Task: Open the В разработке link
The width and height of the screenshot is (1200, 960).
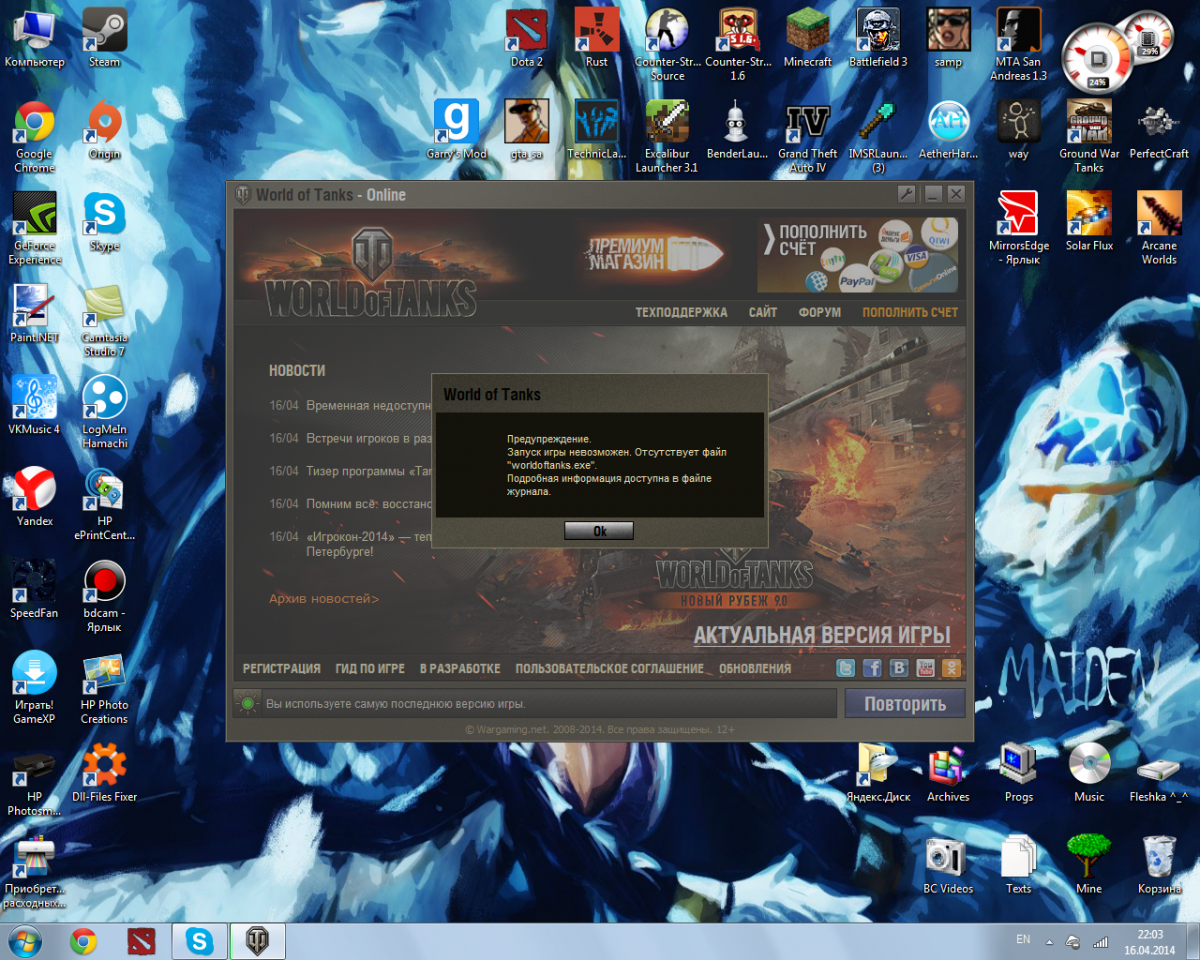Action: 460,668
